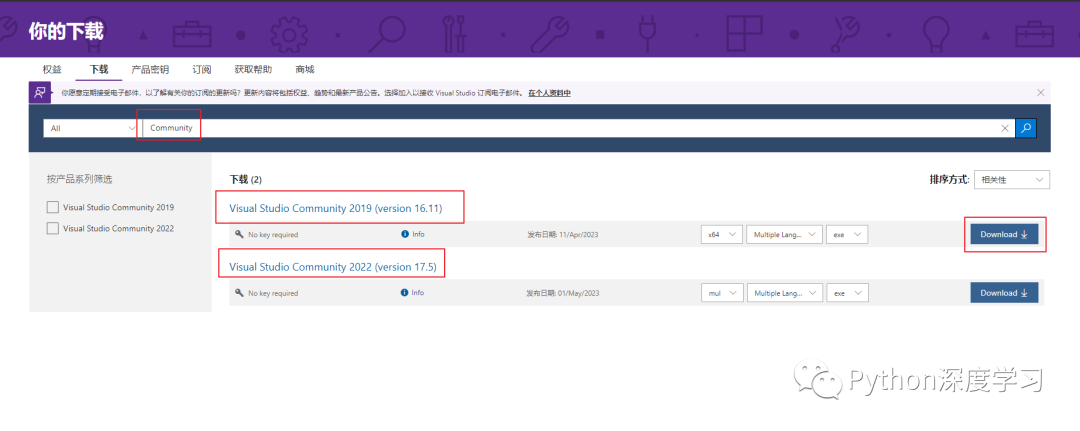1080x431 pixels.
Task: Click the 在个人资料中 profile link
Action: [x=550, y=93]
